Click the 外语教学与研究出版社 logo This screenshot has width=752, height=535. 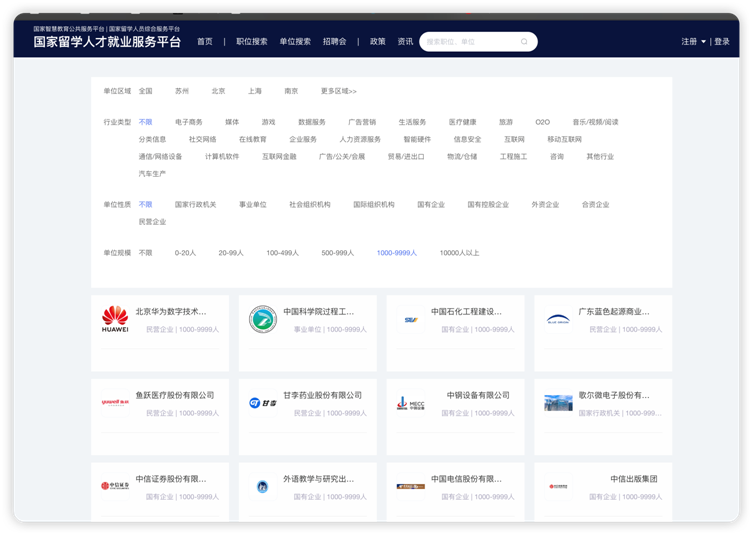[x=263, y=486]
